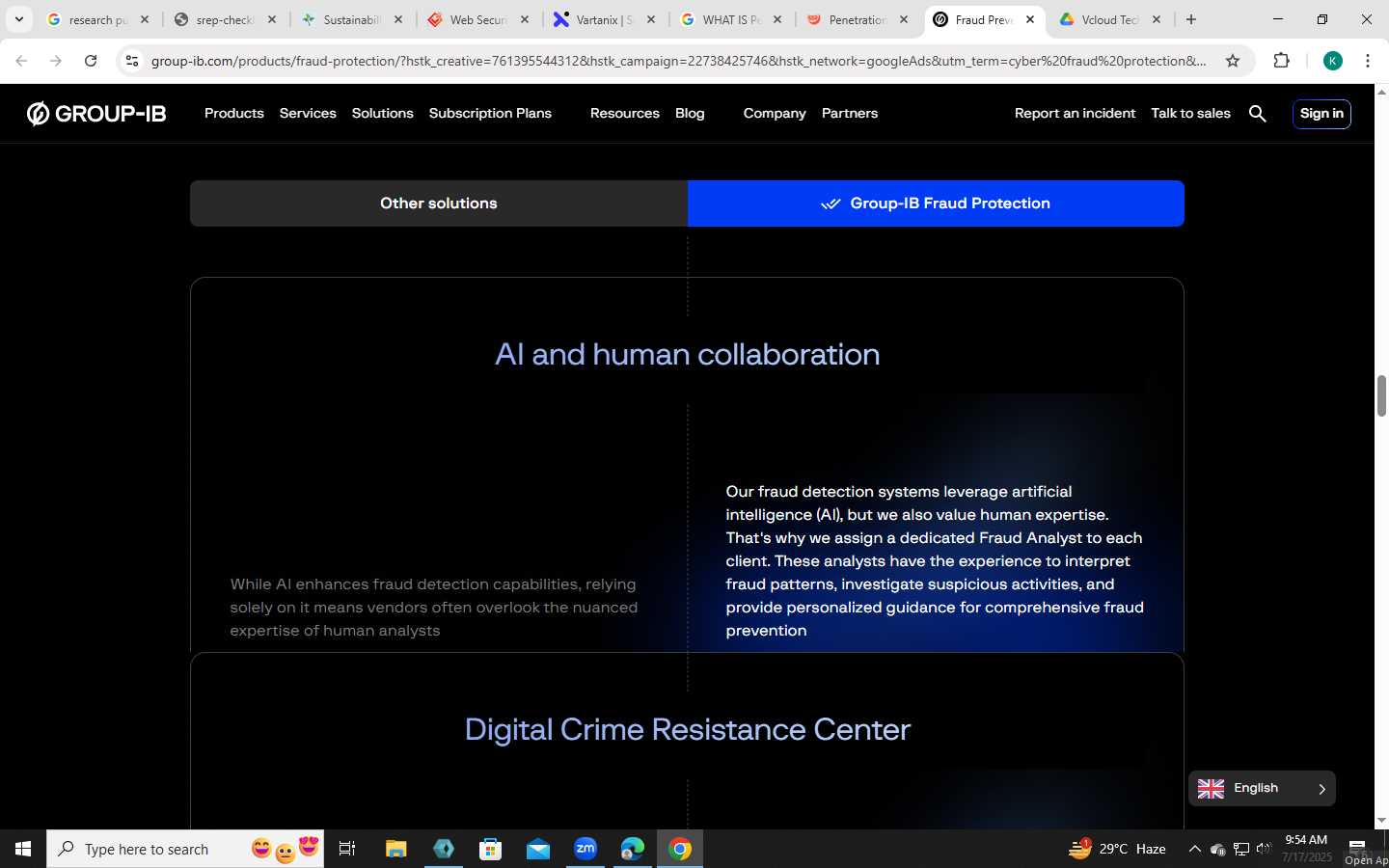
Task: View site information icon in address bar
Action: (x=132, y=61)
